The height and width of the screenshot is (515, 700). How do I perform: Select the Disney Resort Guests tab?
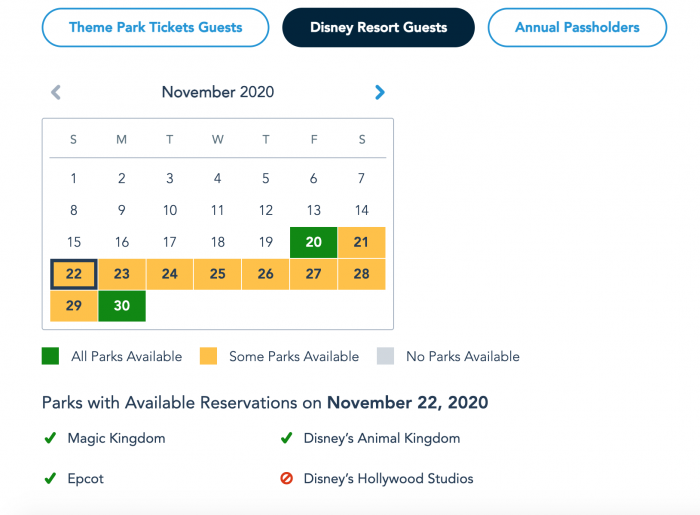379,27
